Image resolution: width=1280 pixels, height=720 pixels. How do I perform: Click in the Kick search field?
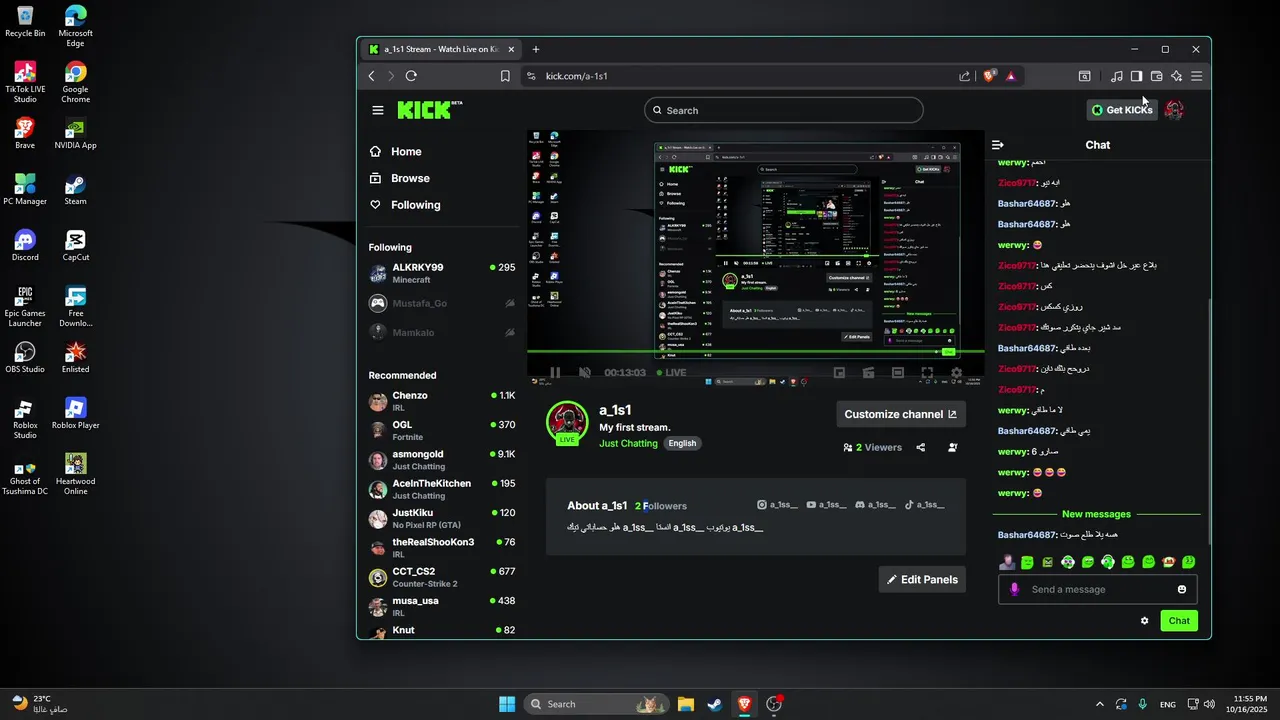784,110
